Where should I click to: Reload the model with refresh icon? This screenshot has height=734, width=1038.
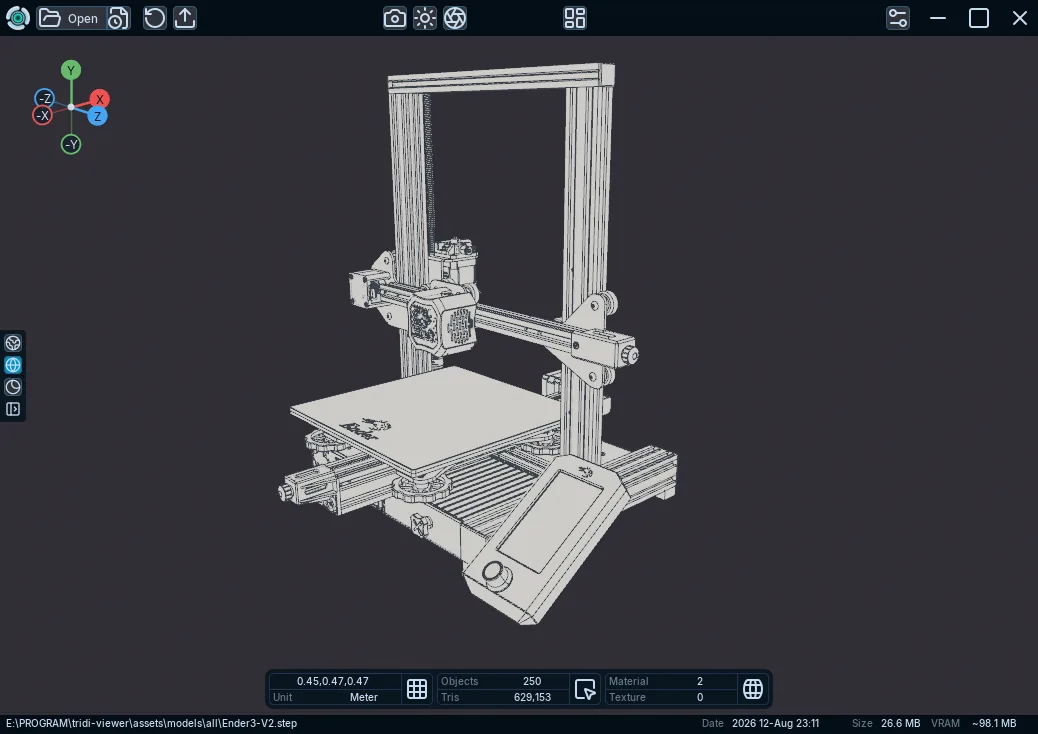coord(155,18)
